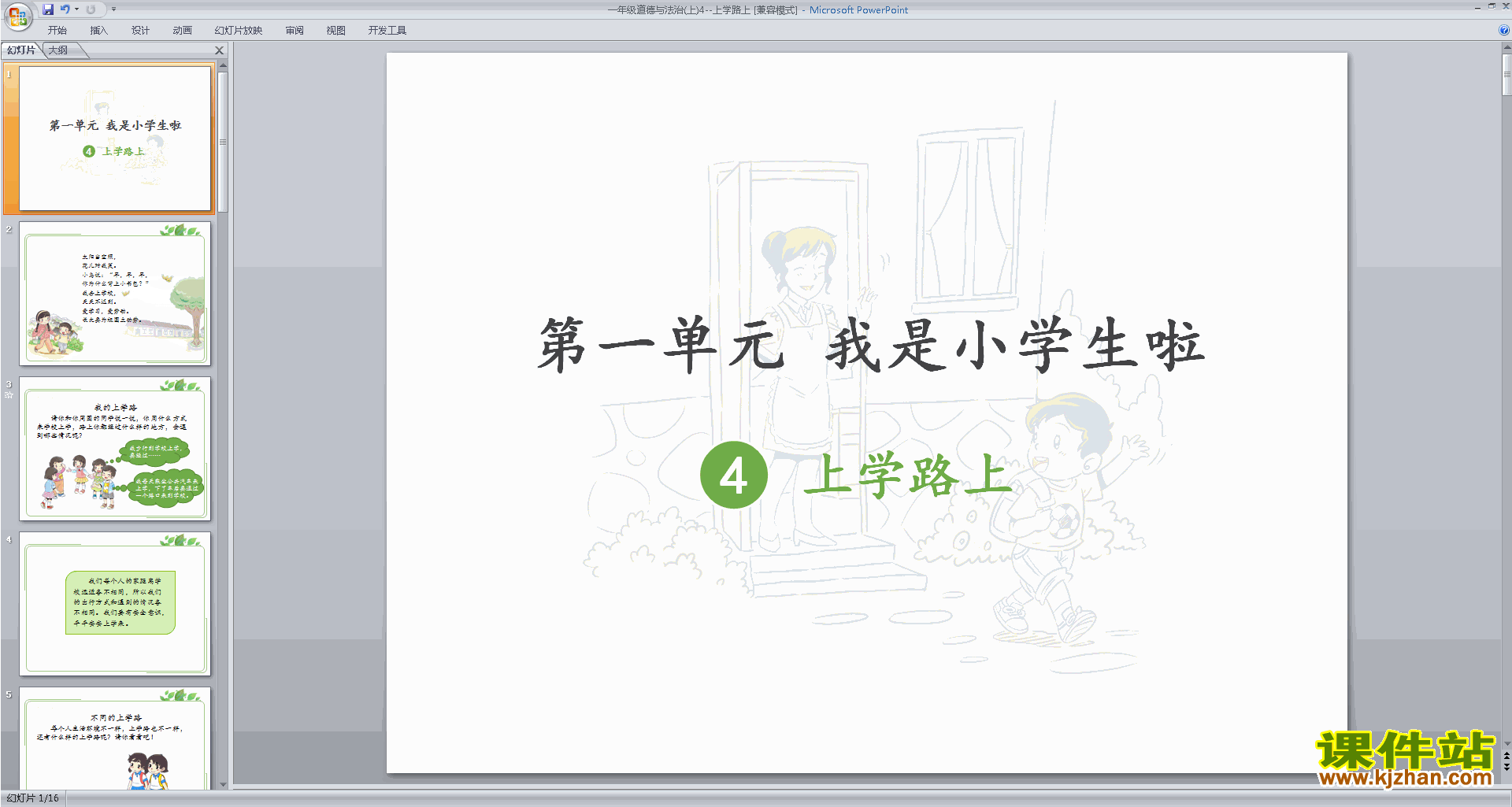Select slide 3 thumbnail 我的上学路

(115, 448)
